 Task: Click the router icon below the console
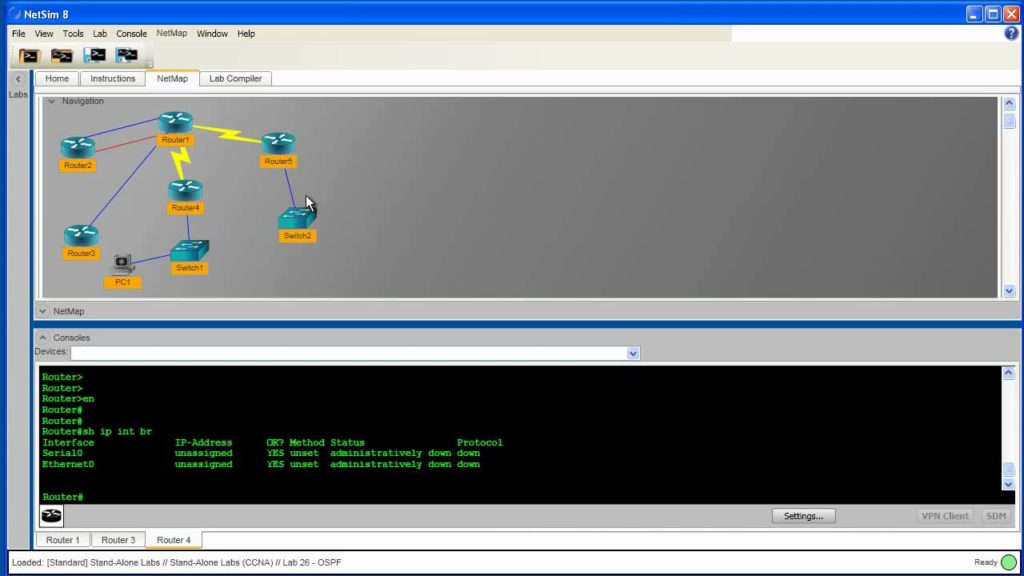52,516
